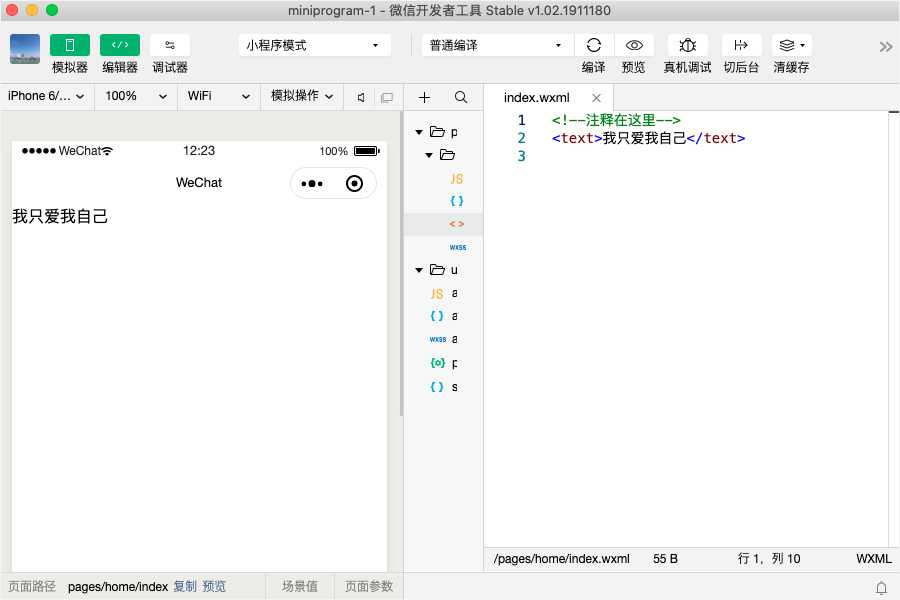The width and height of the screenshot is (900, 600).
Task: Click the file search magnifier icon
Action: pyautogui.click(x=461, y=98)
